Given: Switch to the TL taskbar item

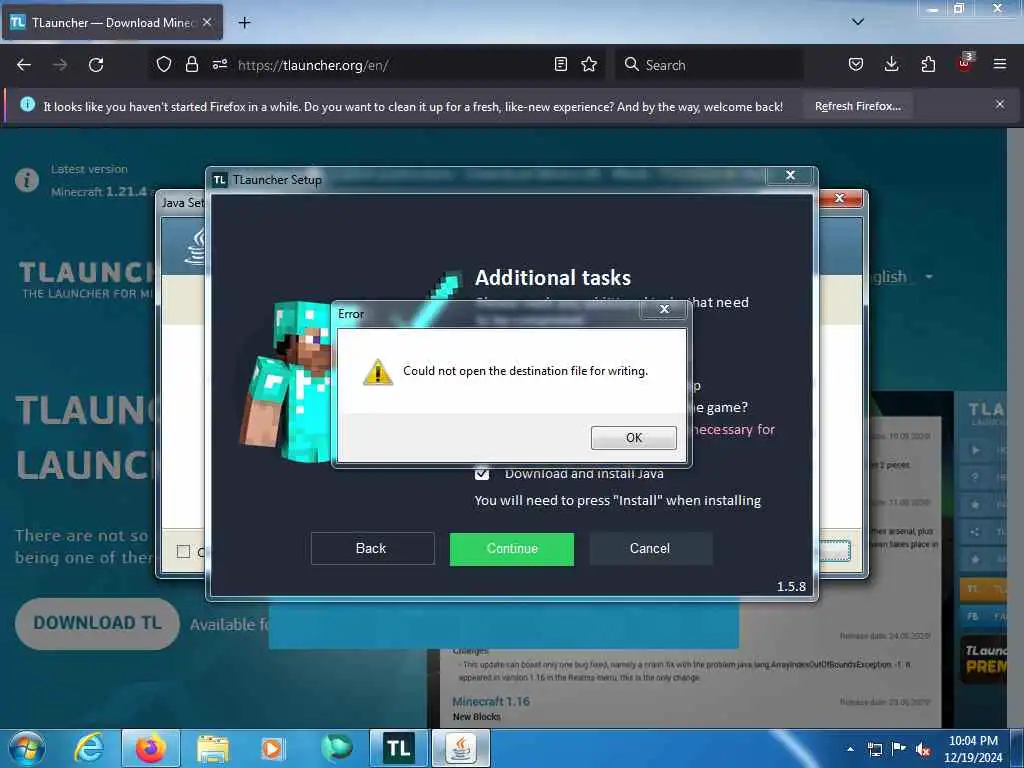Looking at the screenshot, I should [398, 748].
